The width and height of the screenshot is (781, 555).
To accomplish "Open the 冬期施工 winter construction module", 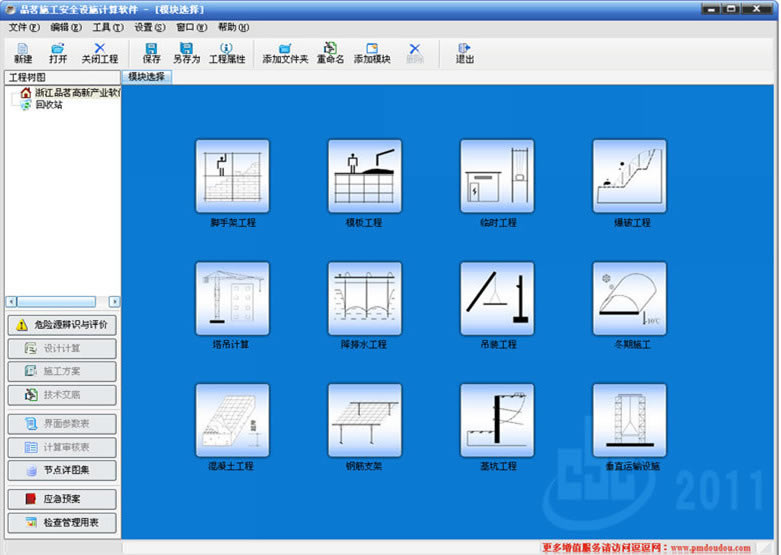I will [629, 299].
